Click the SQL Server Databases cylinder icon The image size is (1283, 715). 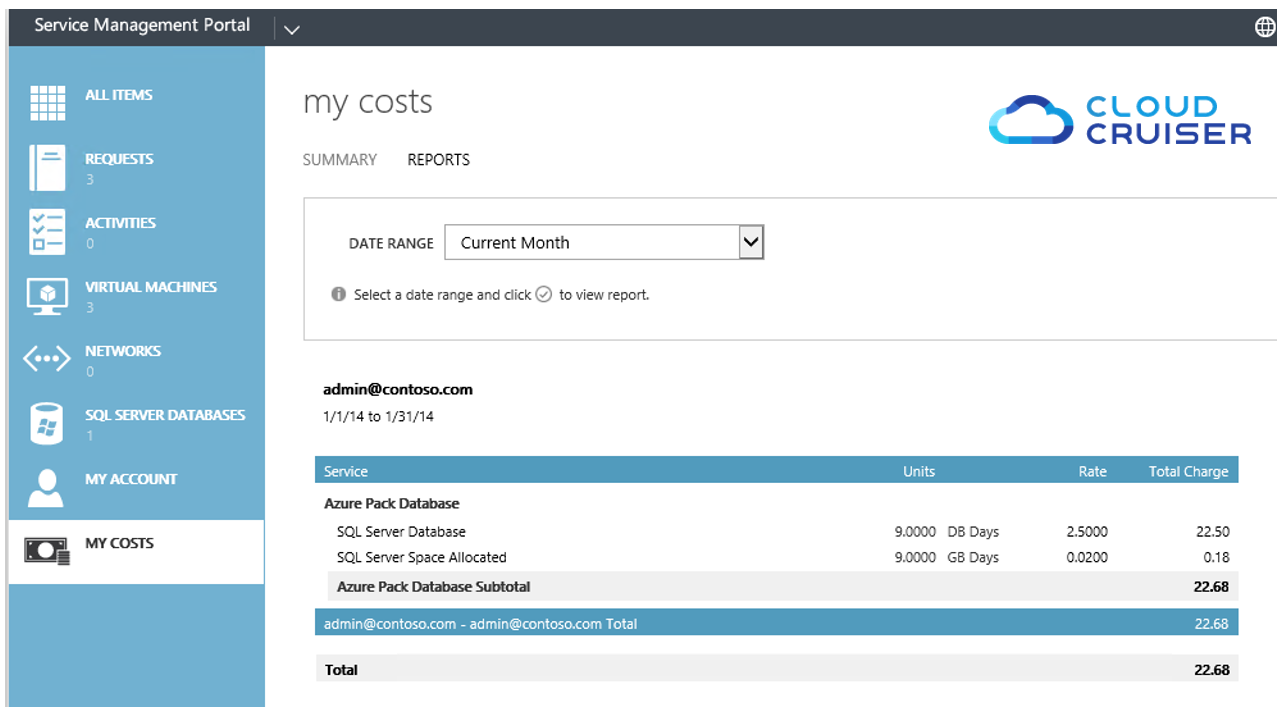[x=48, y=423]
